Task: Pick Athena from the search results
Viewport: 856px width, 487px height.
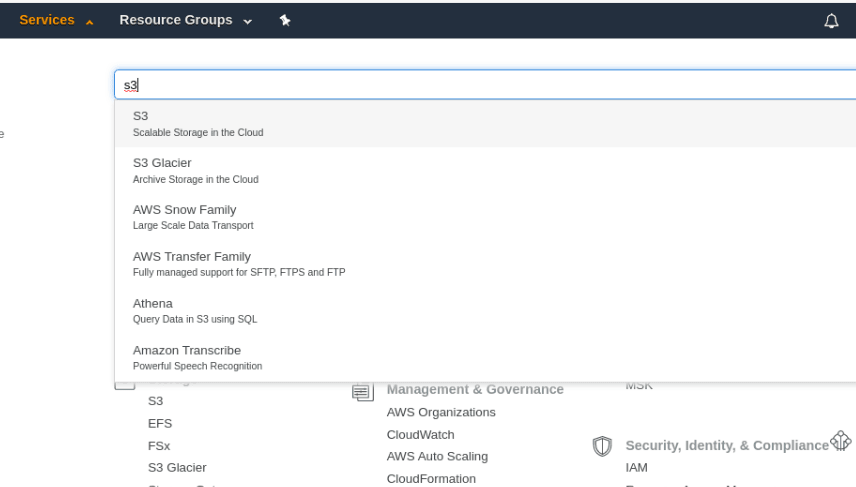Action: pos(485,311)
